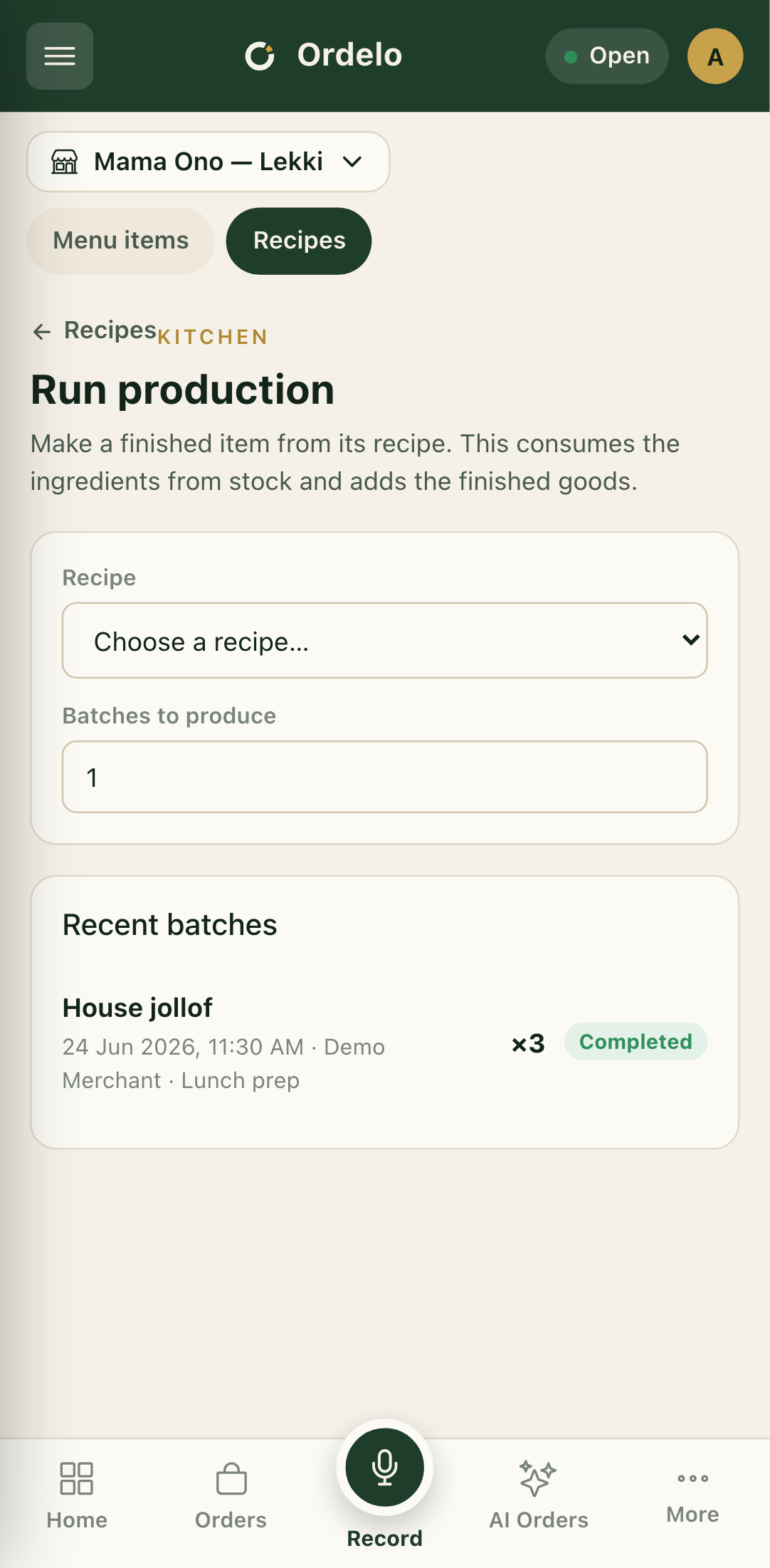Expand the Mama Ono — Lekki location selector
Screen dimensions: 770x1568
(209, 162)
